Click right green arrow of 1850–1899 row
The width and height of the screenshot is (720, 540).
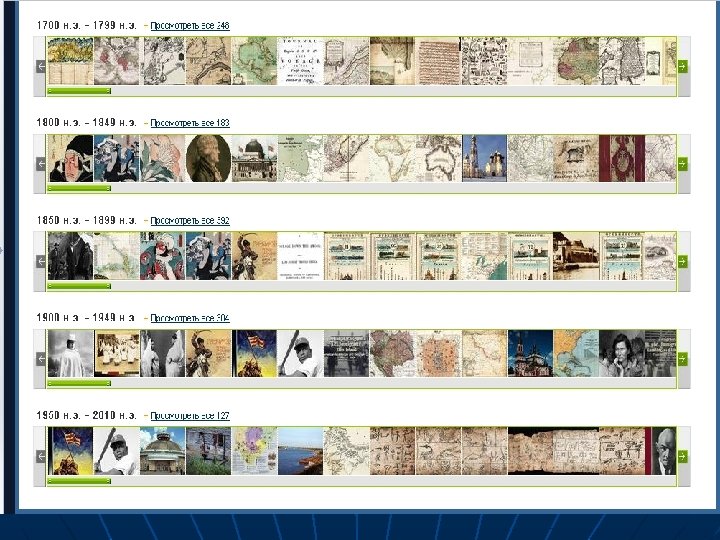(682, 262)
